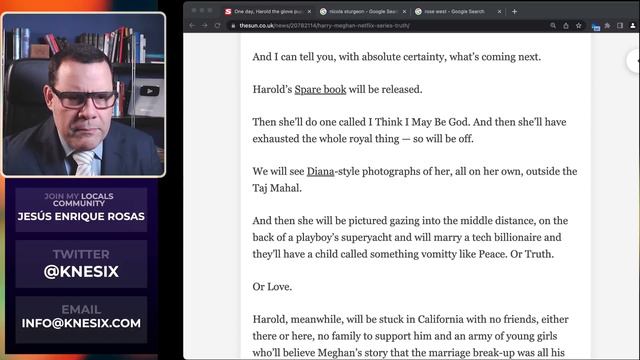The height and width of the screenshot is (360, 640).
Task: Click the webcam video thumbnail of presenter
Action: coord(83,95)
